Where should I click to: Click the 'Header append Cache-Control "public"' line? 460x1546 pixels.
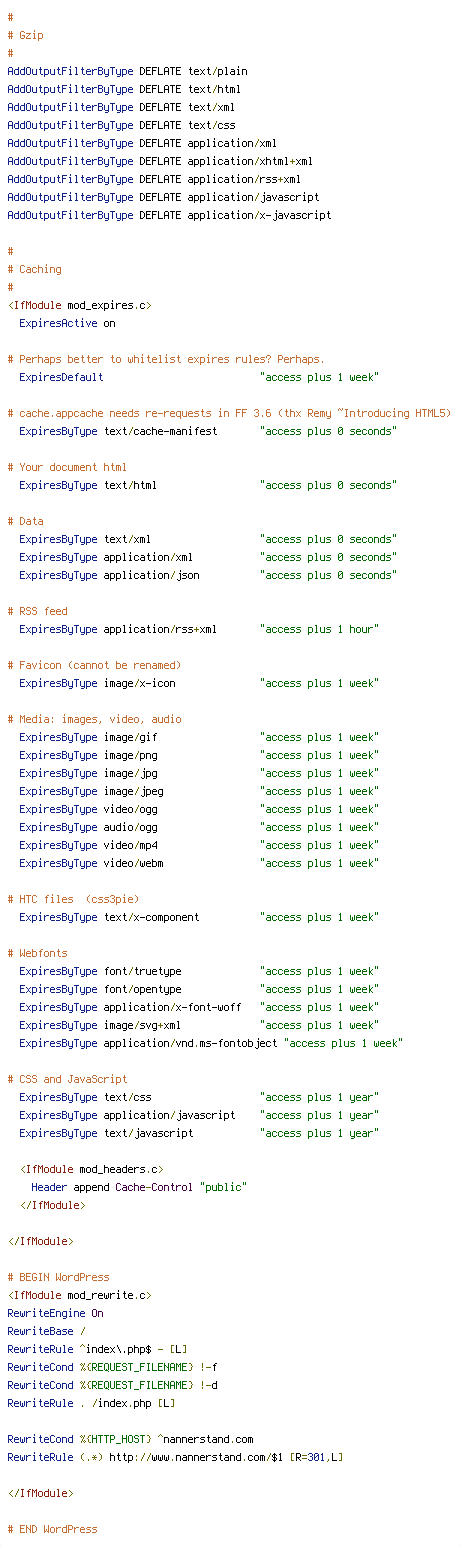coord(139,1187)
